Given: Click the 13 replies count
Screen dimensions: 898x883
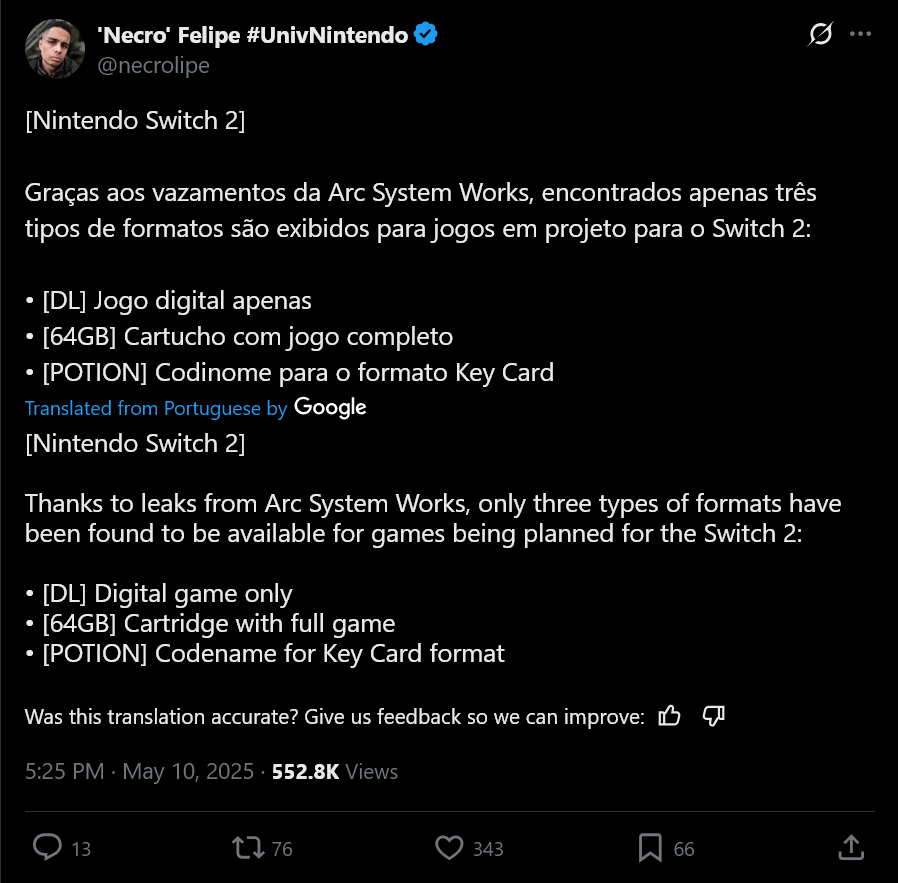Looking at the screenshot, I should (81, 849).
